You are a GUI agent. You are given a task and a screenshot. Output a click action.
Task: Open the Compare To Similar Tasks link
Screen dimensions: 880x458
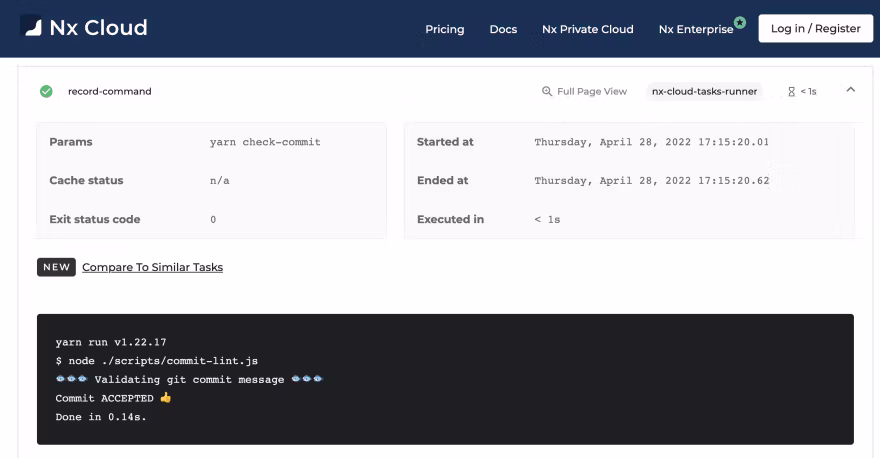(x=152, y=267)
